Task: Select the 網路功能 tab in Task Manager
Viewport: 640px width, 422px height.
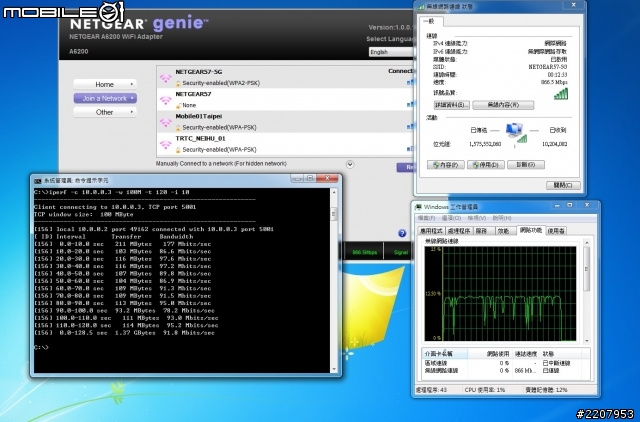Action: [531, 230]
